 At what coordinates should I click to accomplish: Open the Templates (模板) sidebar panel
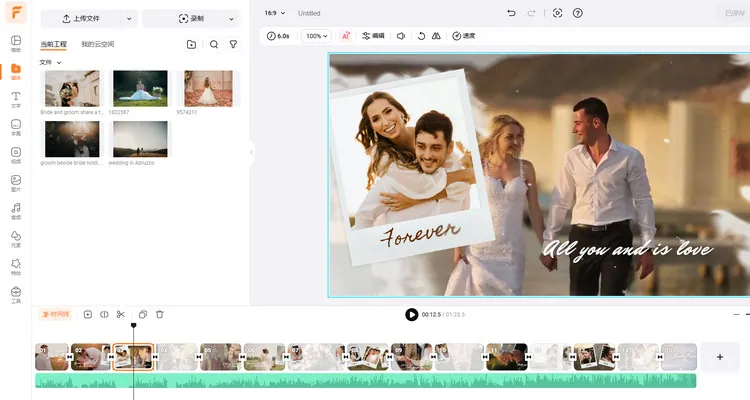click(16, 43)
